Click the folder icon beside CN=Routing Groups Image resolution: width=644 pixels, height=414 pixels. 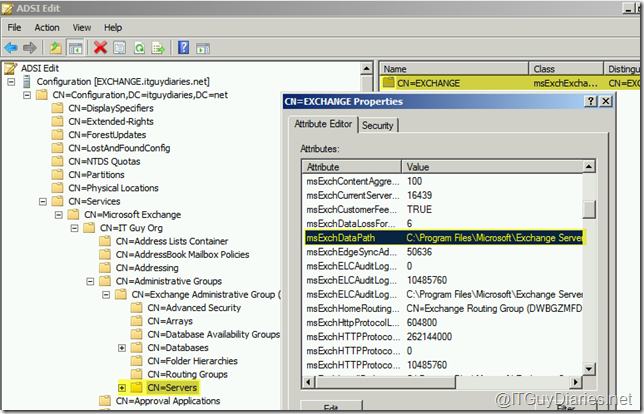click(136, 374)
